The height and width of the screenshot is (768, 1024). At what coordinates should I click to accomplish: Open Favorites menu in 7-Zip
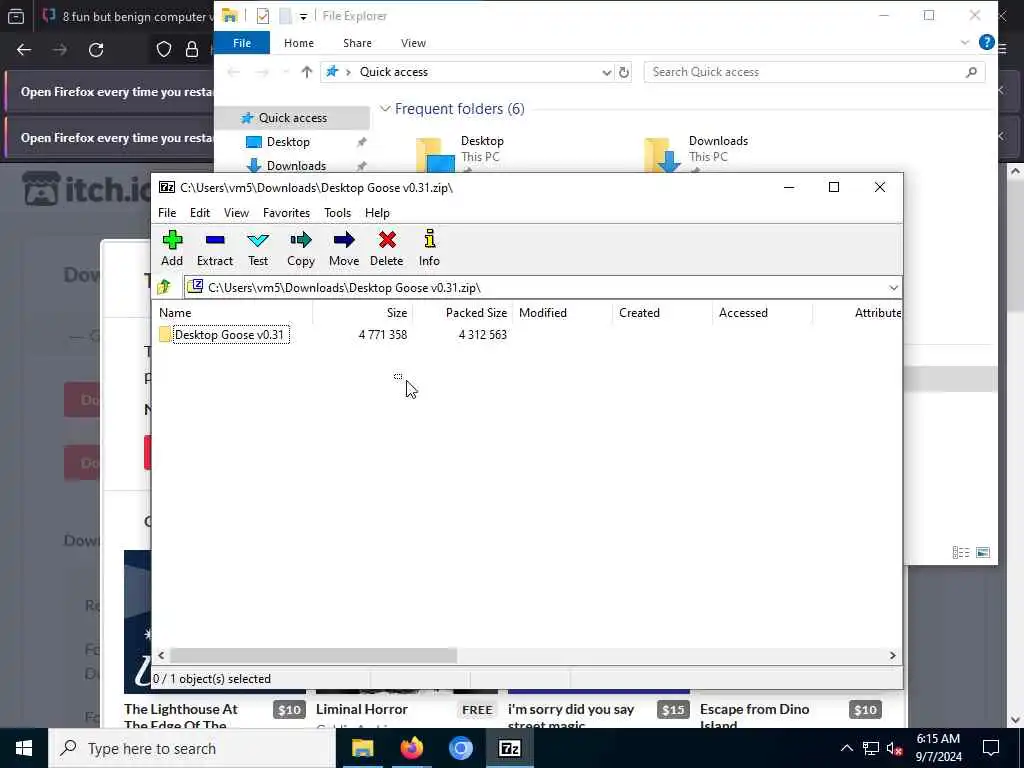tap(286, 213)
